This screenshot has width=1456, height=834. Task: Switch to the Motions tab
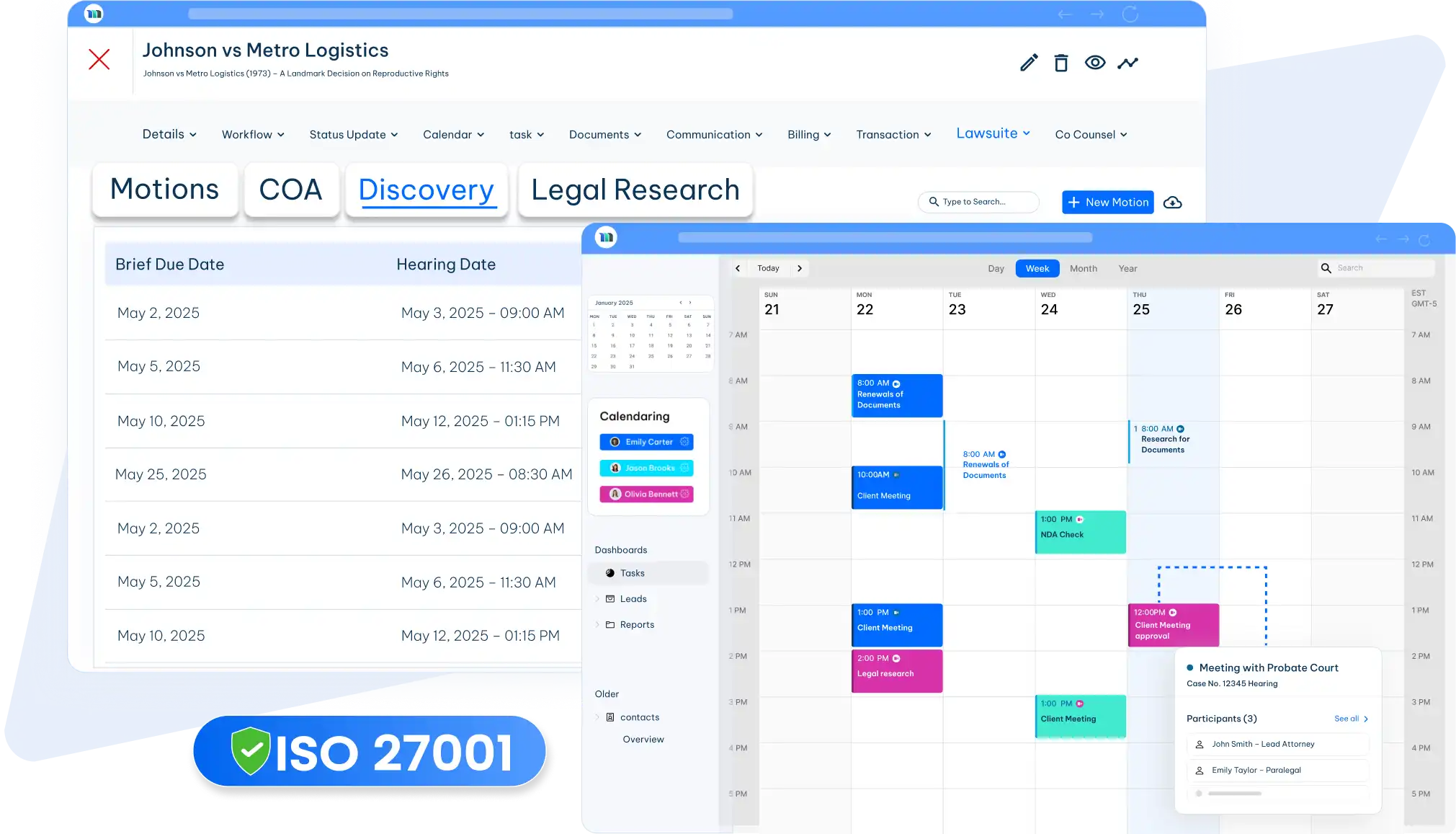[x=165, y=190]
